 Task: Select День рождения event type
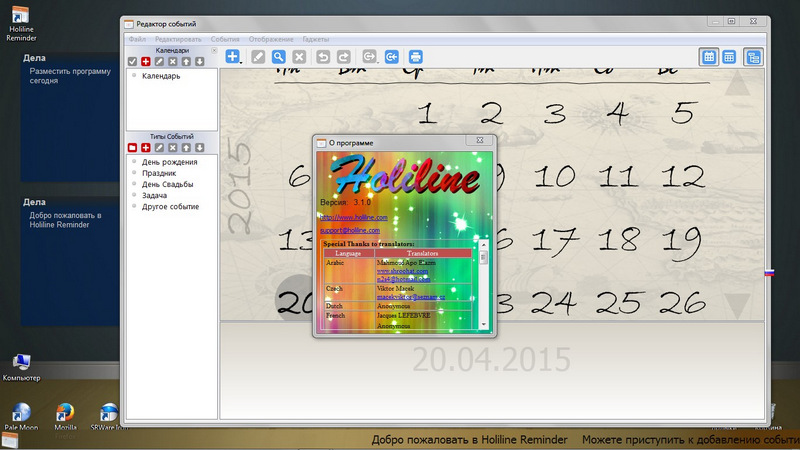pos(169,162)
